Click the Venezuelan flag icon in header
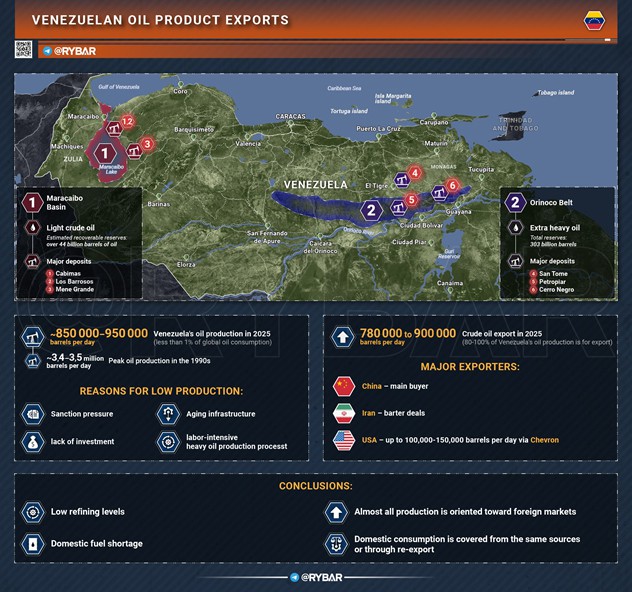 (x=594, y=20)
